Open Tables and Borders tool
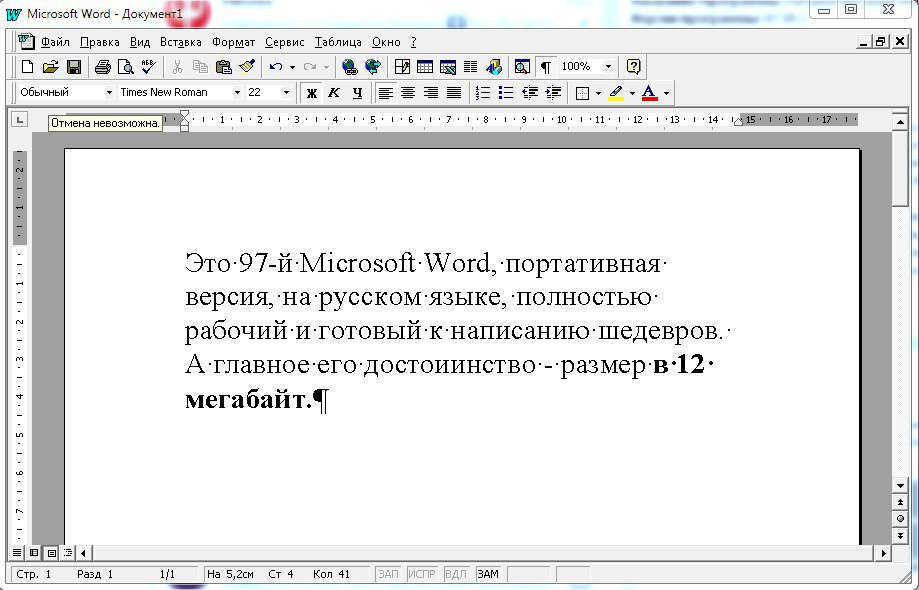Image resolution: width=919 pixels, height=590 pixels. click(x=402, y=67)
